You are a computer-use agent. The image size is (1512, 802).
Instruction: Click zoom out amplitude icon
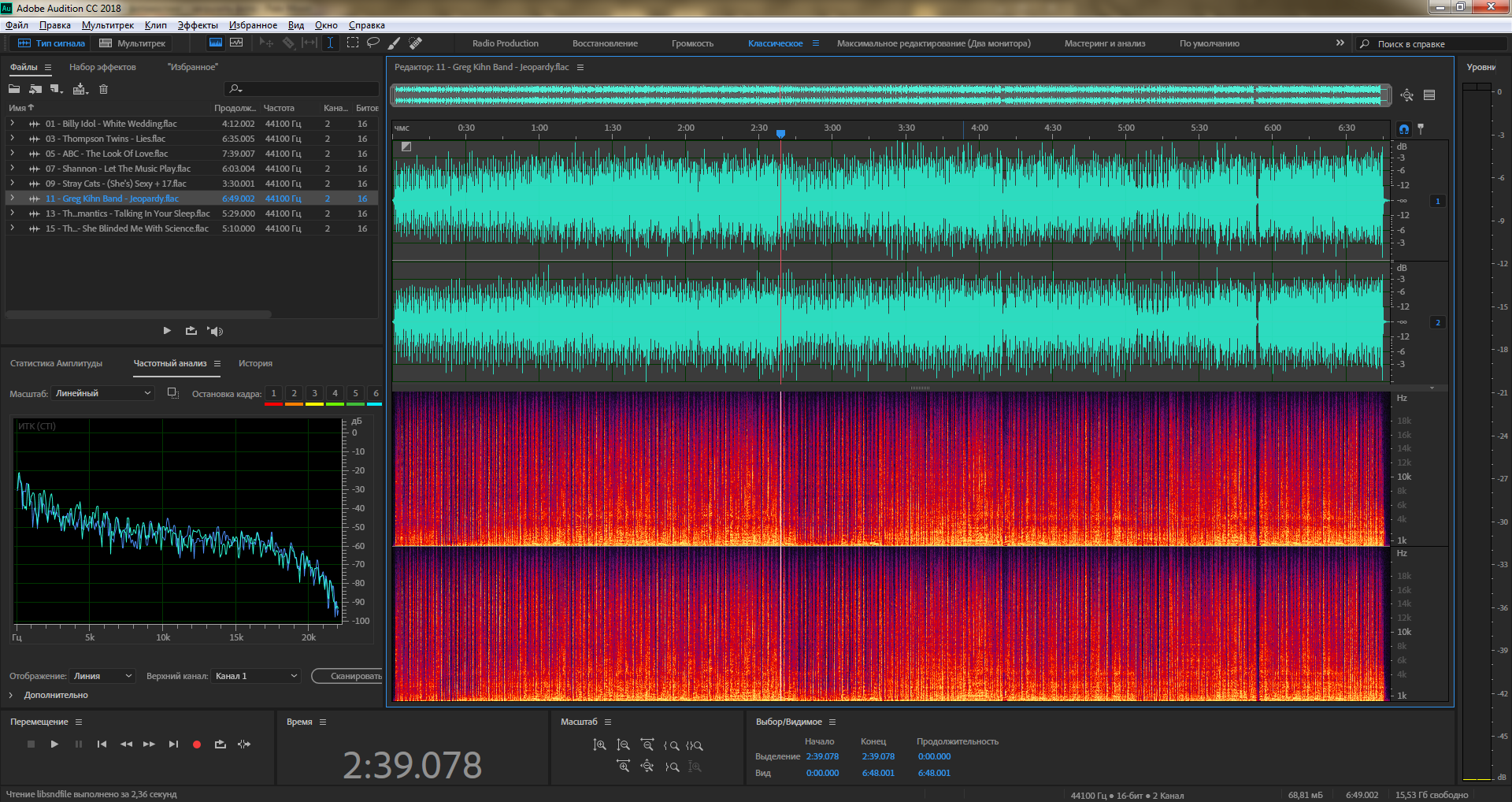click(x=623, y=745)
